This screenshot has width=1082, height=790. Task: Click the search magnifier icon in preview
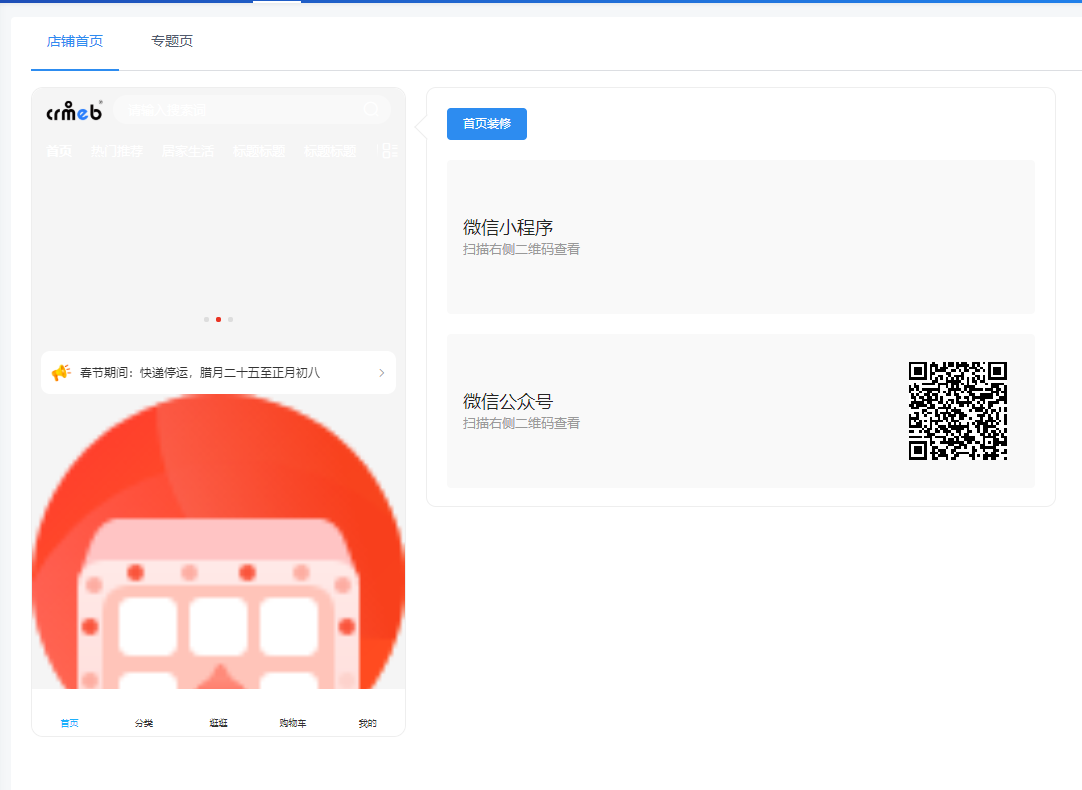coord(371,109)
